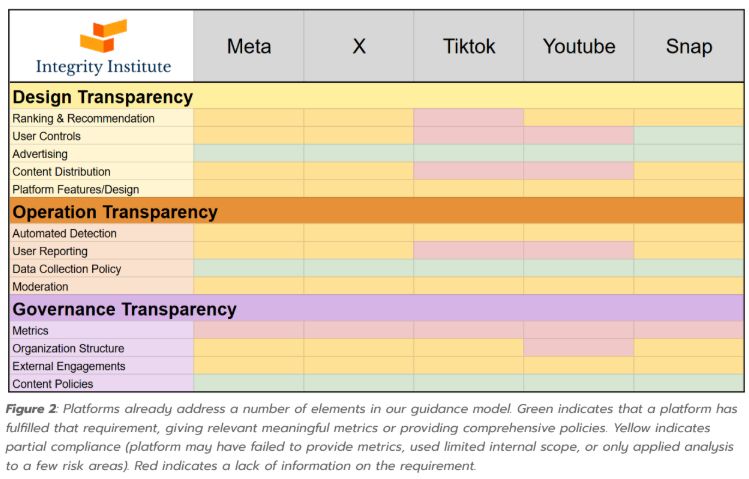Click the red Tiktok User Reporting cell

coord(469,251)
